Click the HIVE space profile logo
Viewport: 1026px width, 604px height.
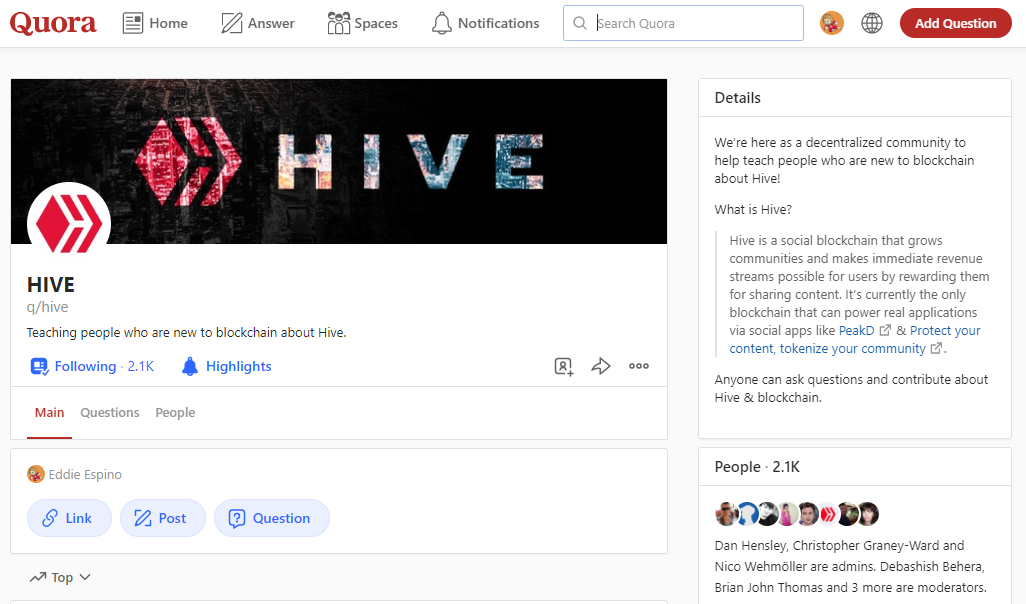[69, 224]
